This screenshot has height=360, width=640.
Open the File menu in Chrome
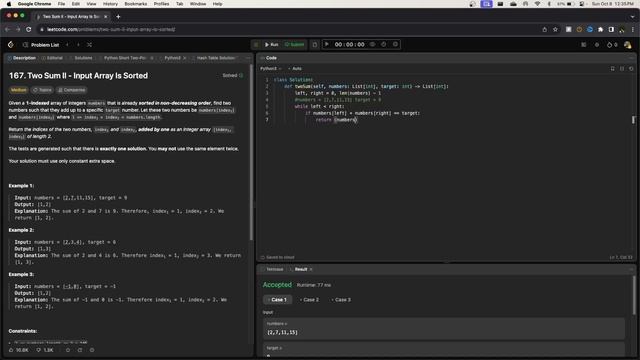[x=61, y=4]
